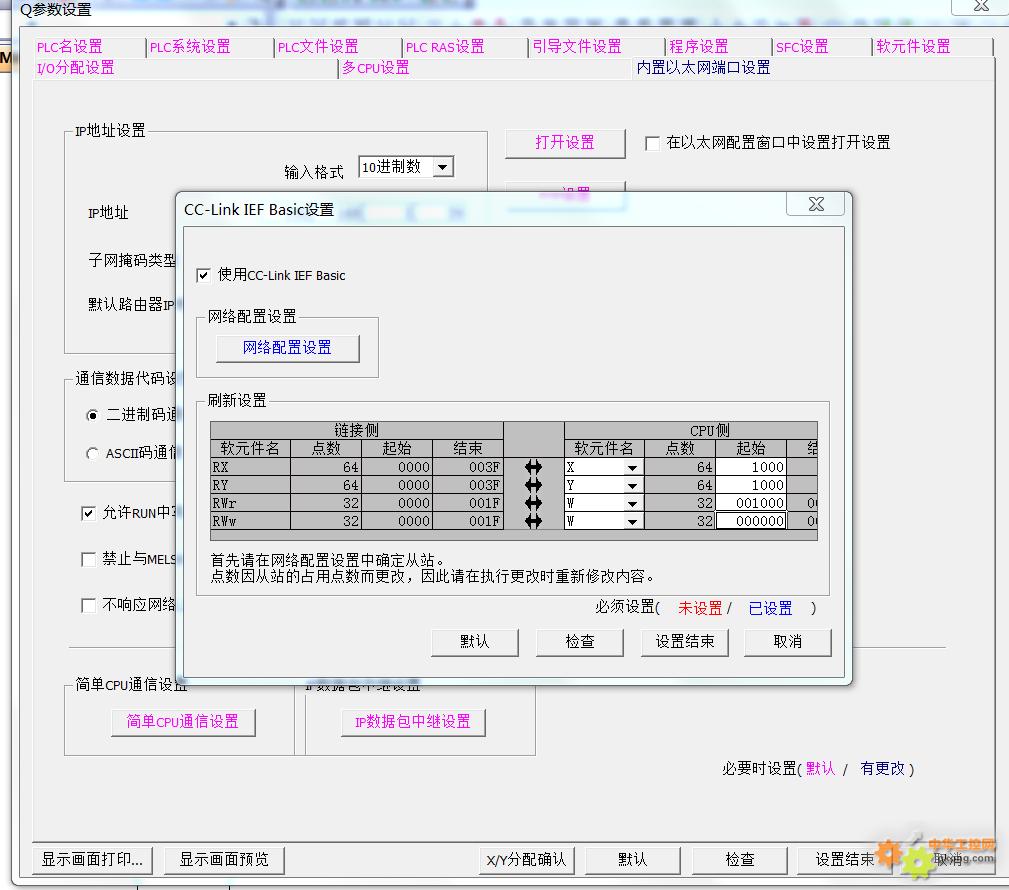Image resolution: width=1009 pixels, height=890 pixels.
Task: Click the 网络配置设置 button
Action: click(287, 348)
